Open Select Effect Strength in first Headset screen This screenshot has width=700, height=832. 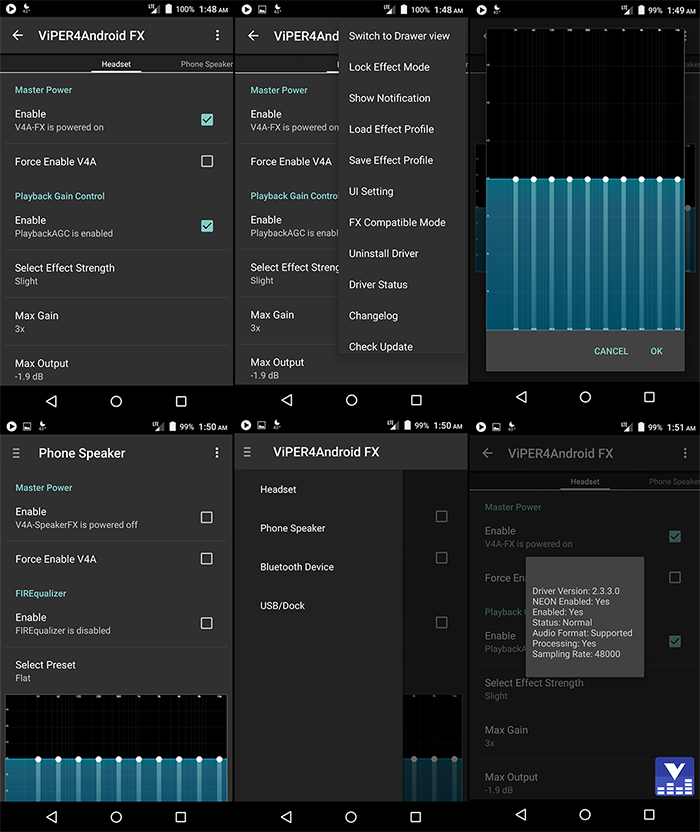pyautogui.click(x=116, y=274)
